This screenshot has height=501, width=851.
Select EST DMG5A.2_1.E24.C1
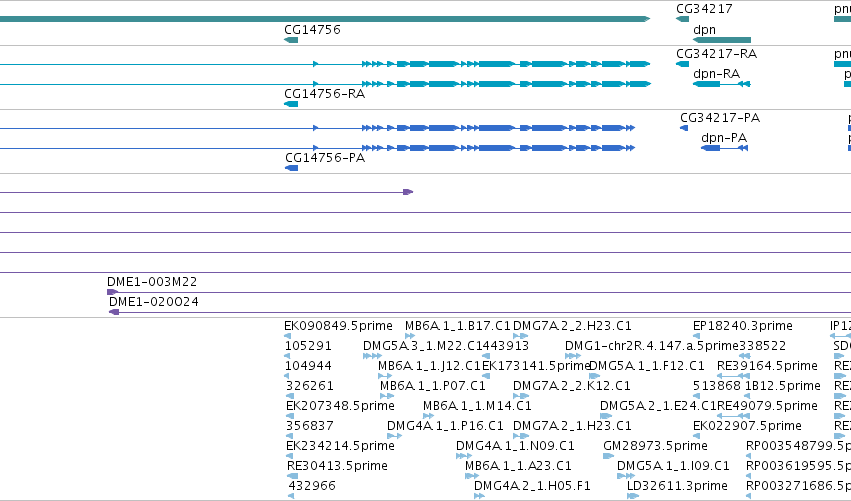point(658,406)
